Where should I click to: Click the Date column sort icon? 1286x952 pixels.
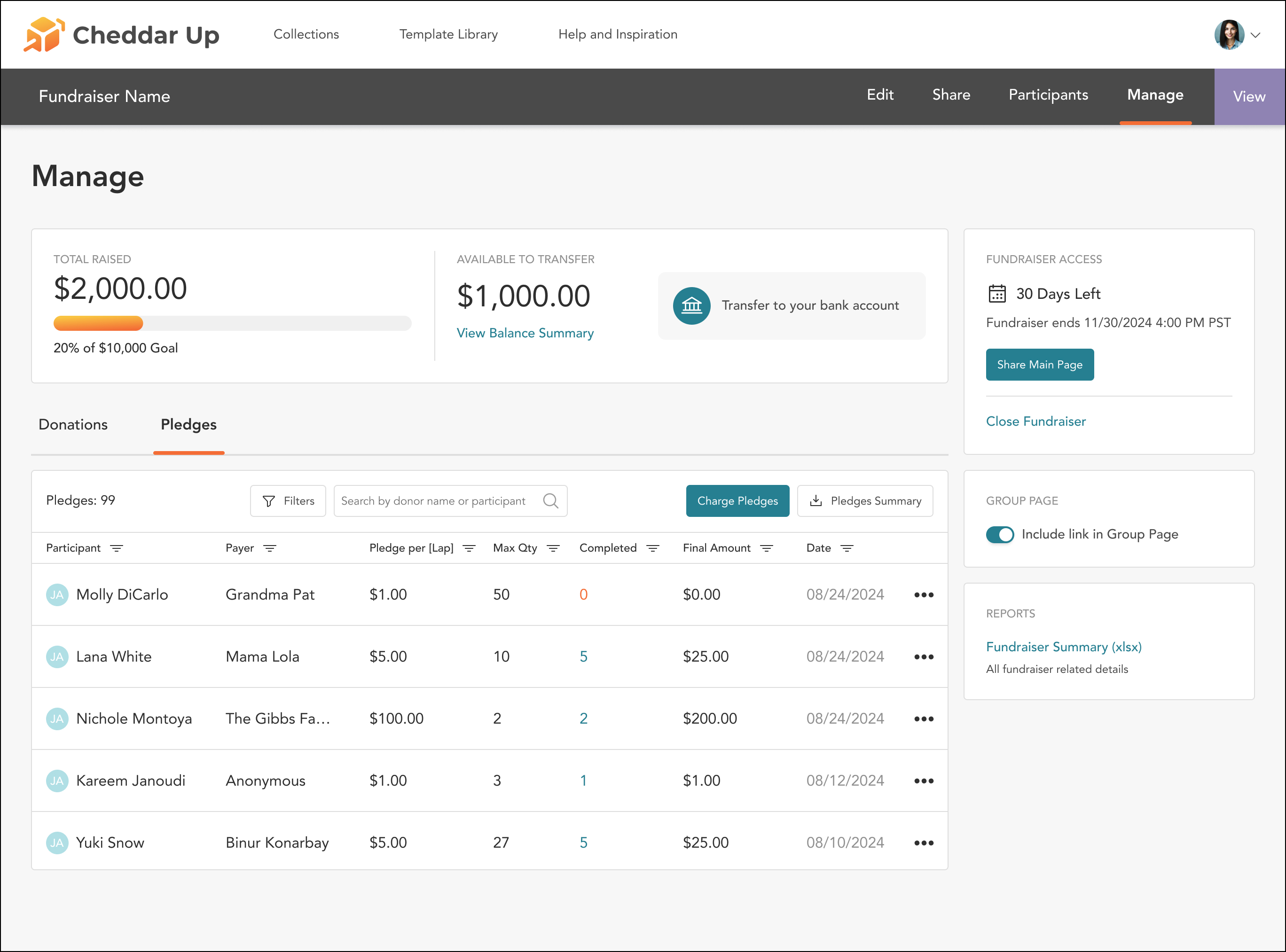[x=846, y=548]
